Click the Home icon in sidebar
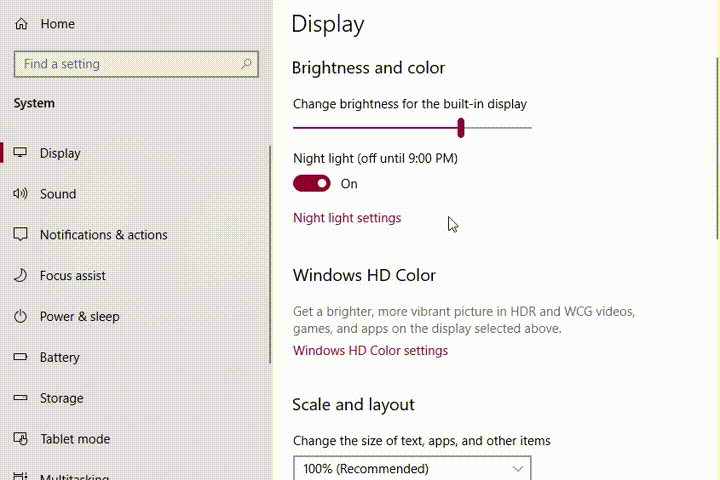 click(x=21, y=23)
